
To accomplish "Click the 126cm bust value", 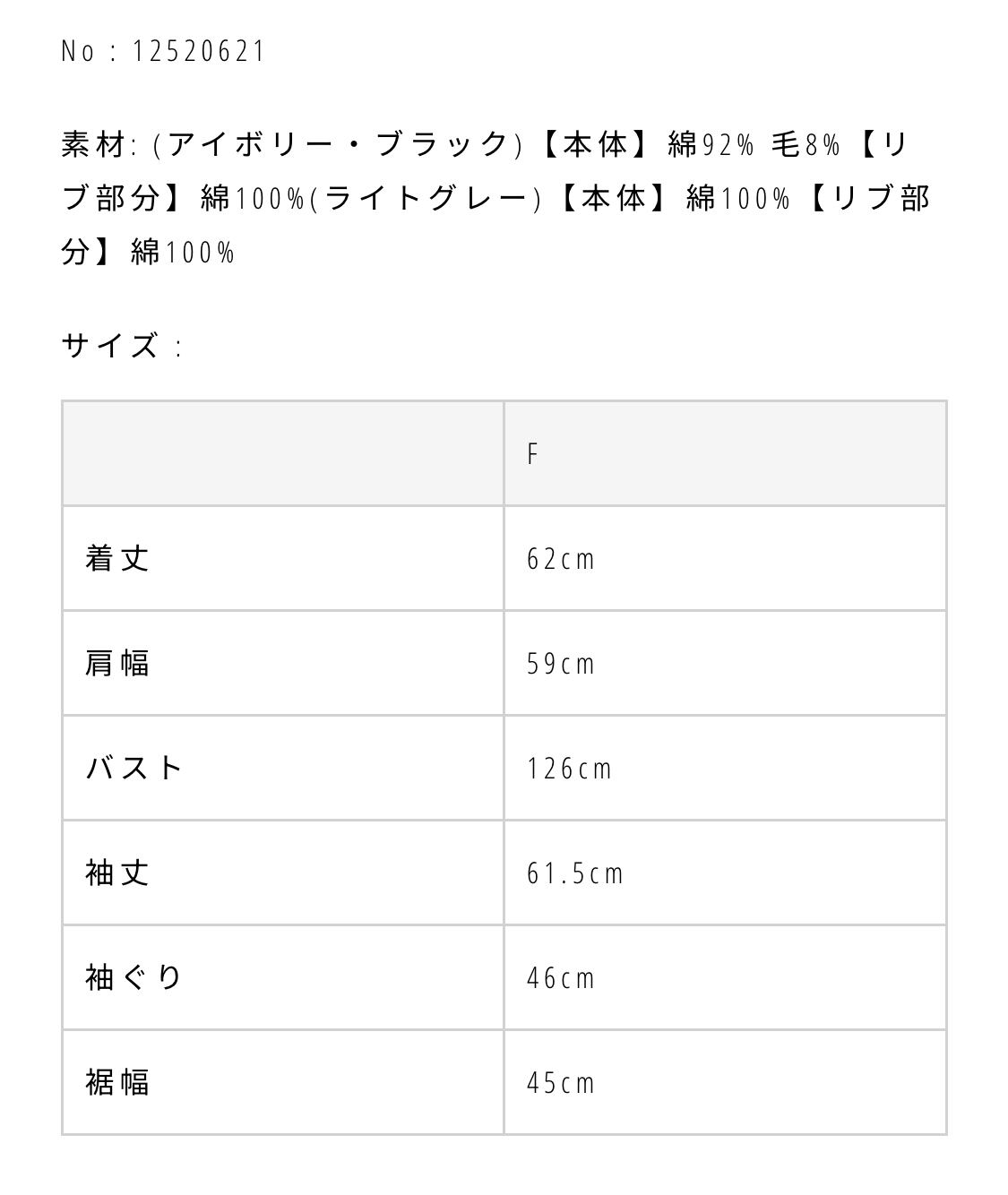I will (570, 769).
